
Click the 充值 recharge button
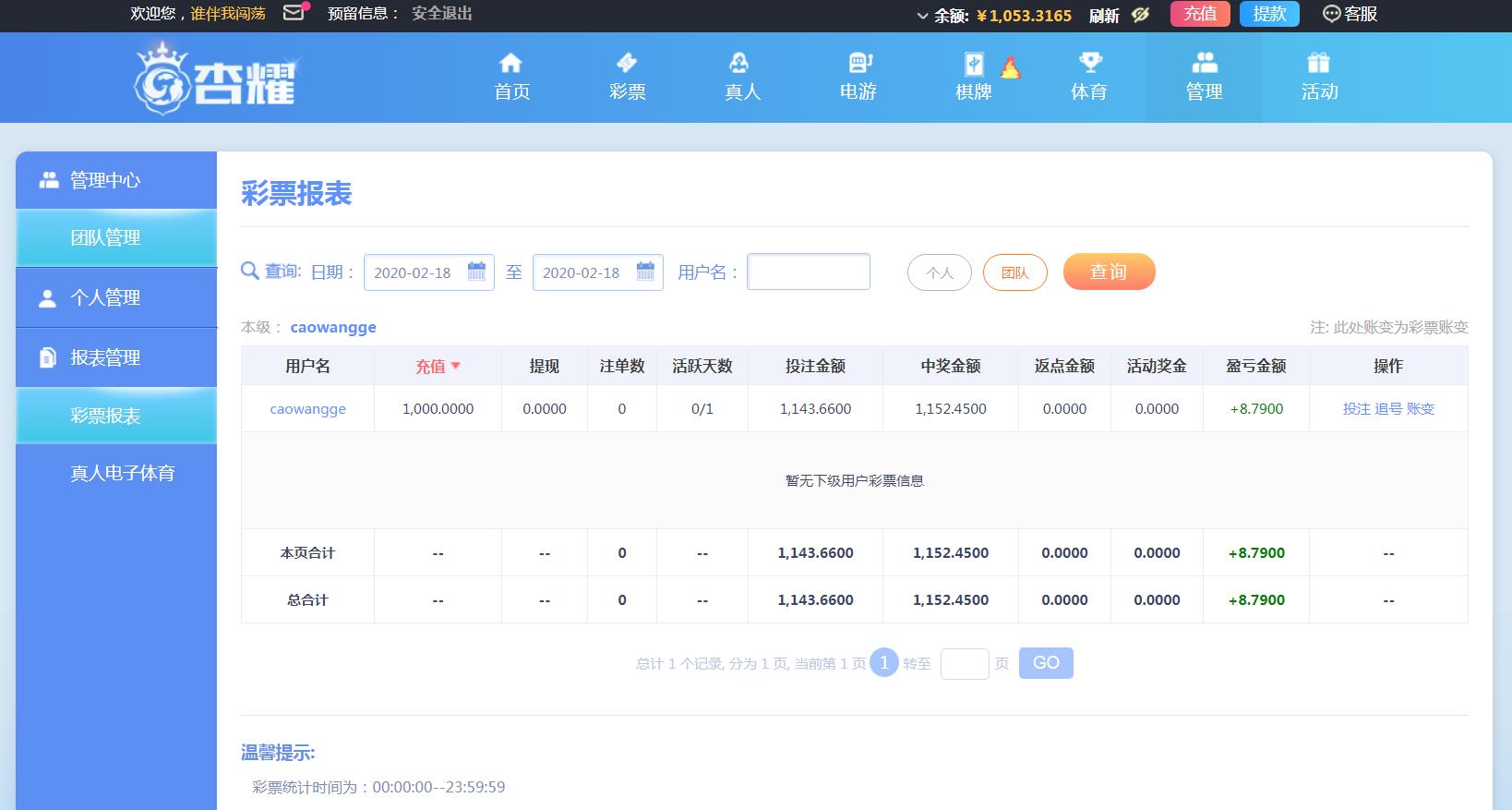point(1200,14)
